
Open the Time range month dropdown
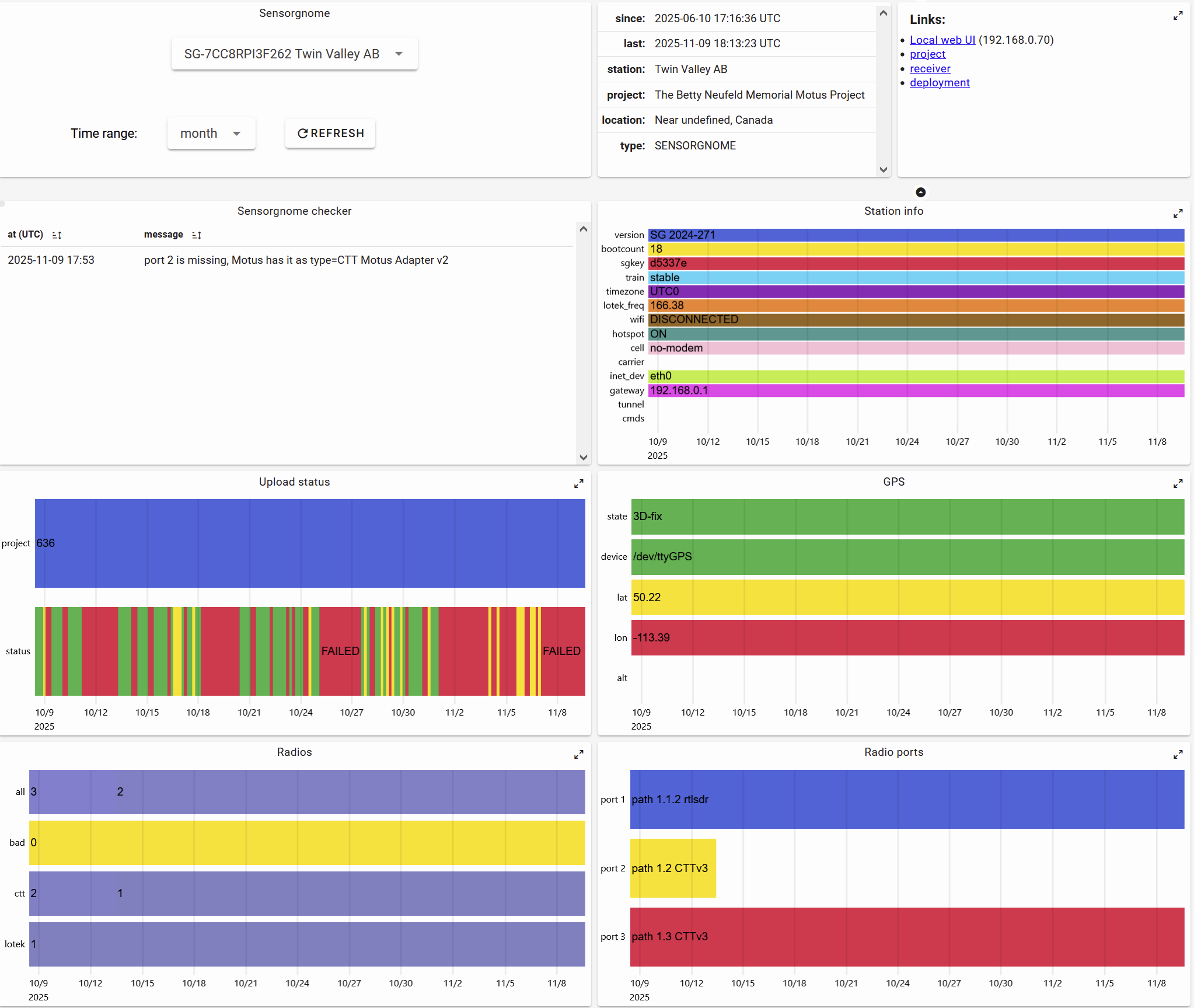tap(211, 133)
